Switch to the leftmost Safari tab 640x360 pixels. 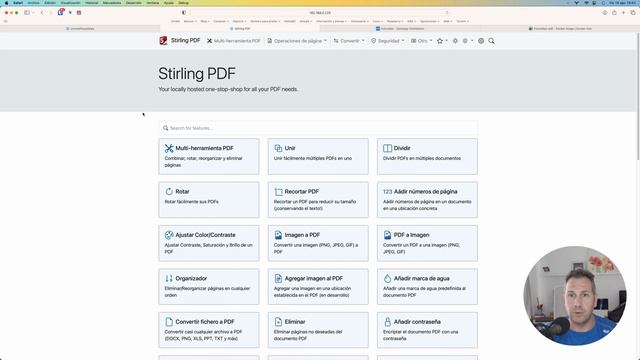(x=81, y=29)
